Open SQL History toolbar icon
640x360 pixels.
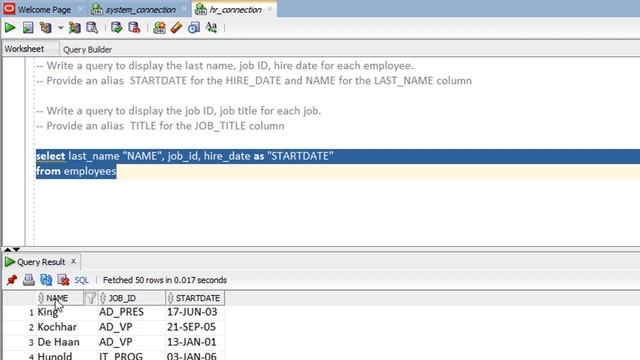point(194,28)
